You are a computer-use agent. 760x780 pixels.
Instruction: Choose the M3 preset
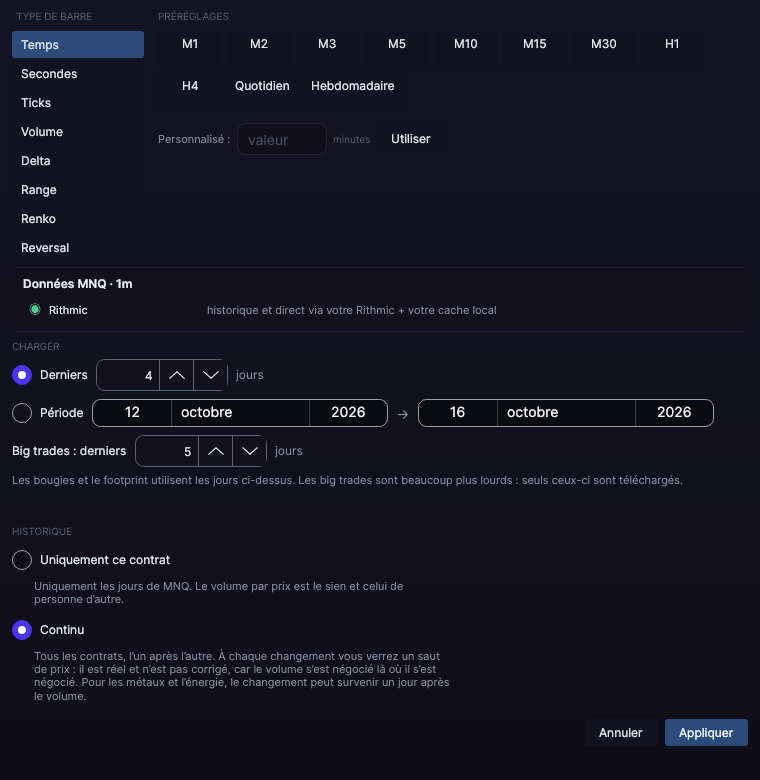tap(327, 44)
